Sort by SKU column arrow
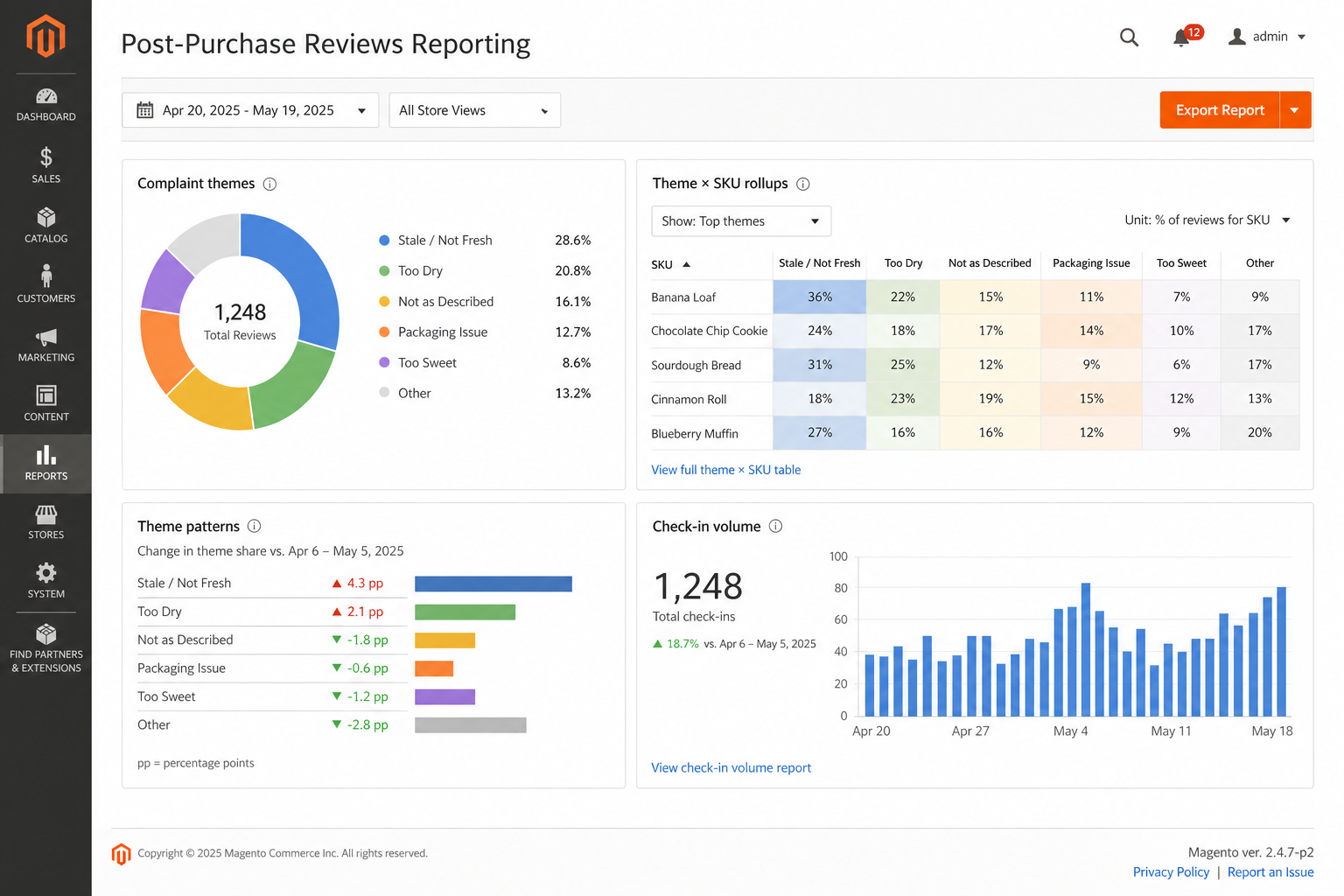Image resolution: width=1344 pixels, height=896 pixels. (686, 264)
